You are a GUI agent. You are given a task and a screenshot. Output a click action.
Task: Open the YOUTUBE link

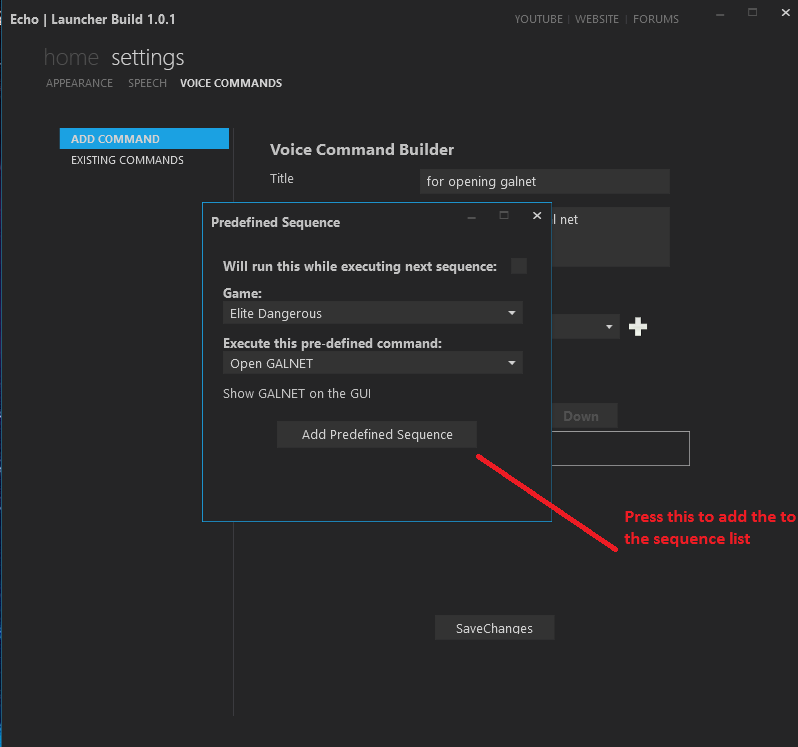point(538,19)
